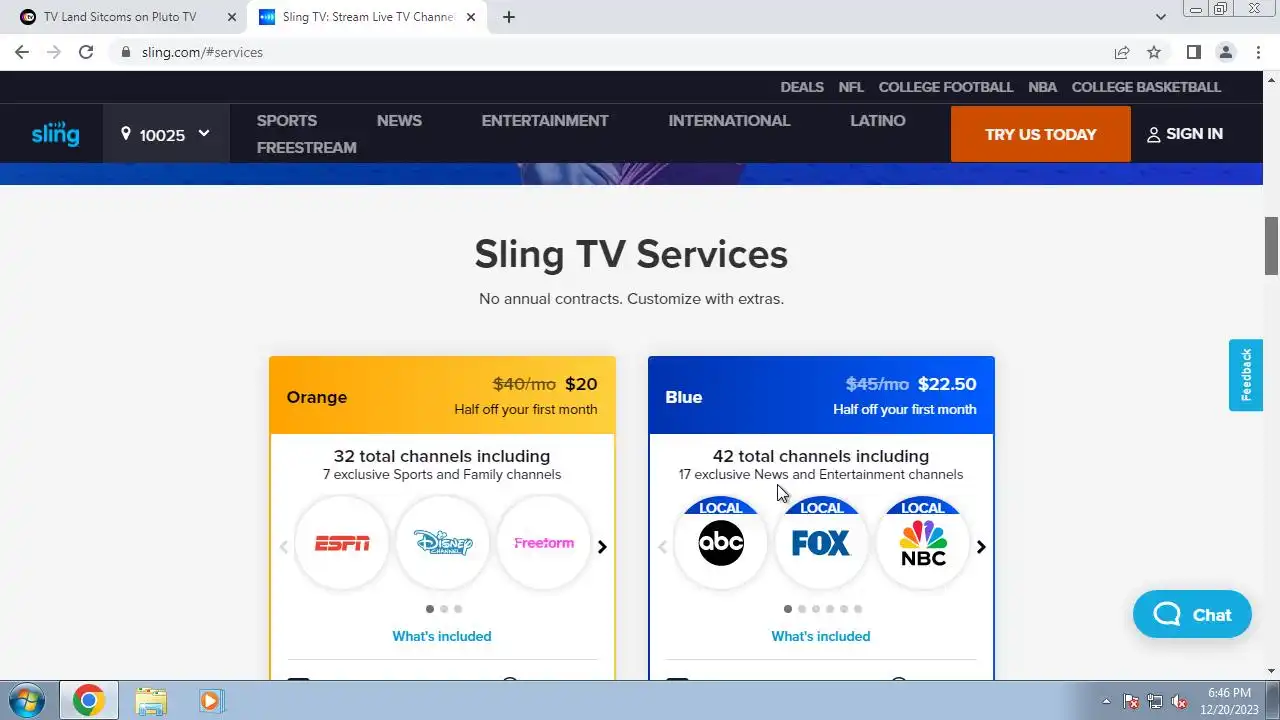Click the Blue plan header
1280x720 pixels.
coord(821,396)
